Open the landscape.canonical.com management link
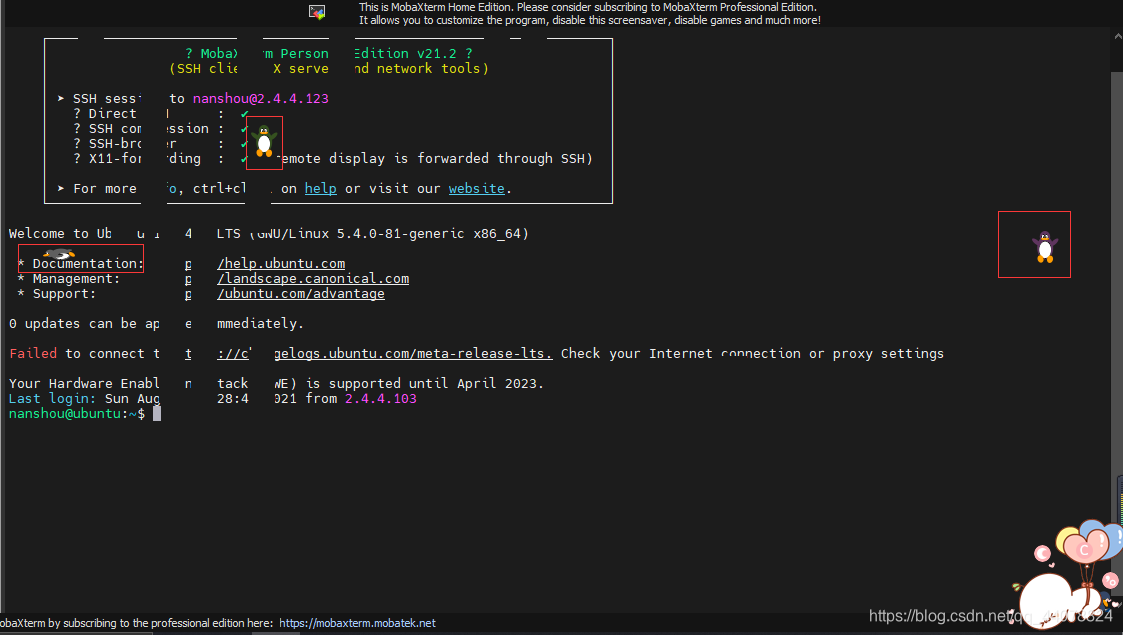This screenshot has height=635, width=1123. (313, 278)
